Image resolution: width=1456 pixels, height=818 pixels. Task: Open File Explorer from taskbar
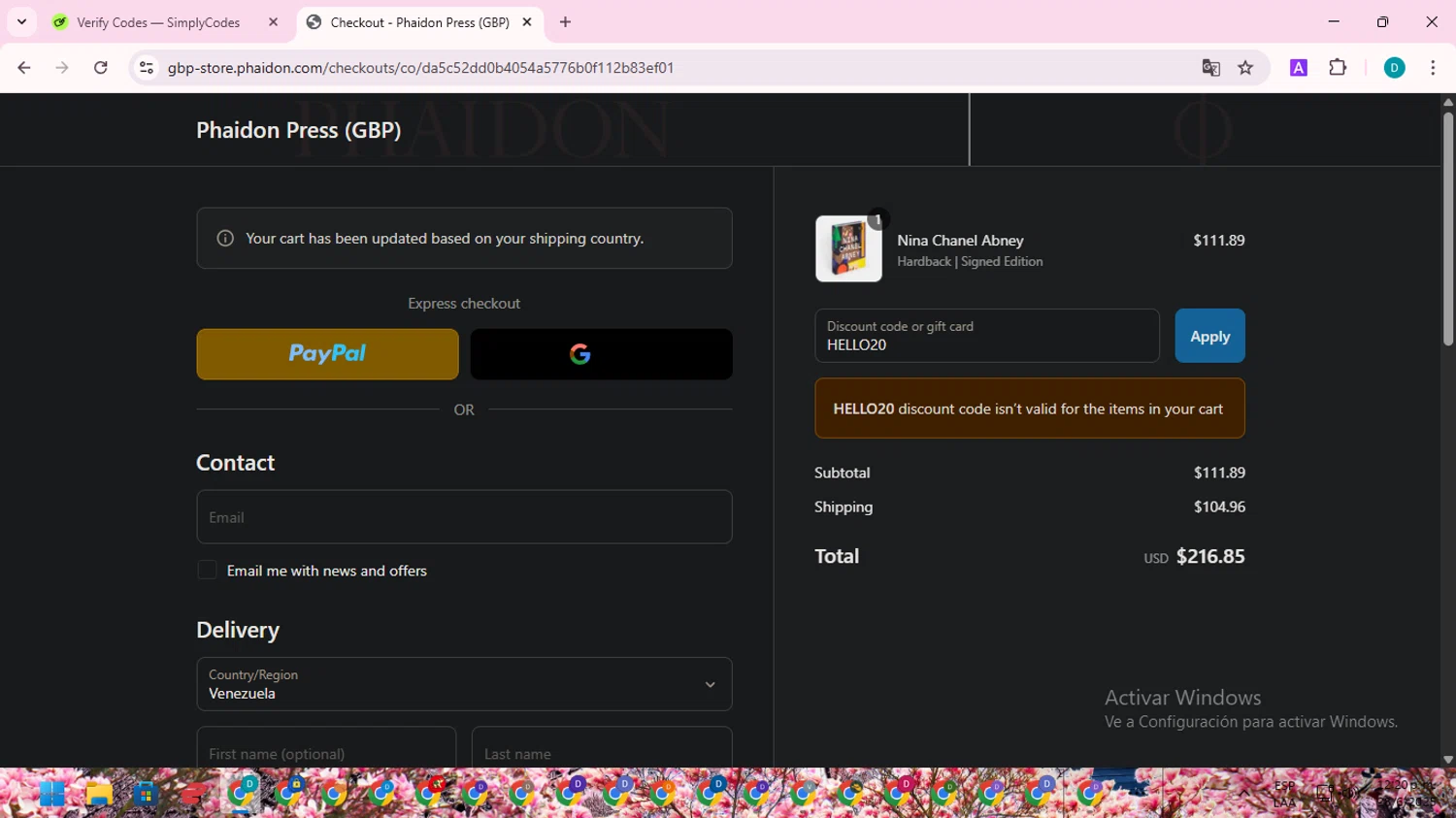pos(98,794)
